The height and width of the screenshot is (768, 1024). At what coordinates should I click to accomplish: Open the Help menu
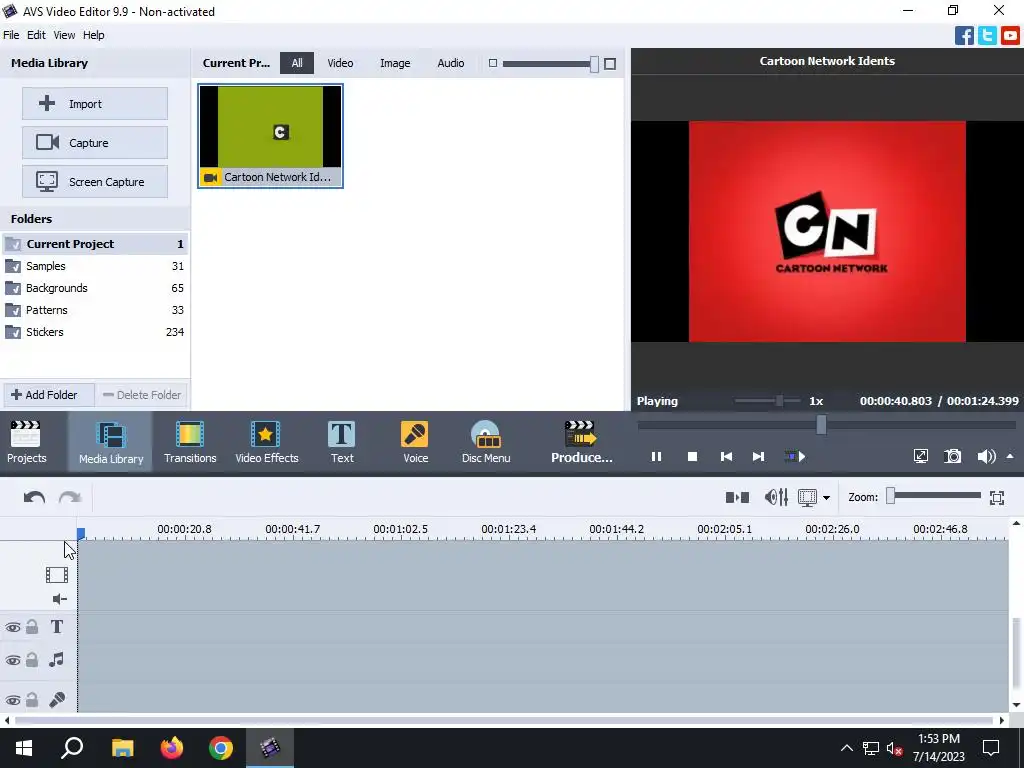click(x=93, y=35)
